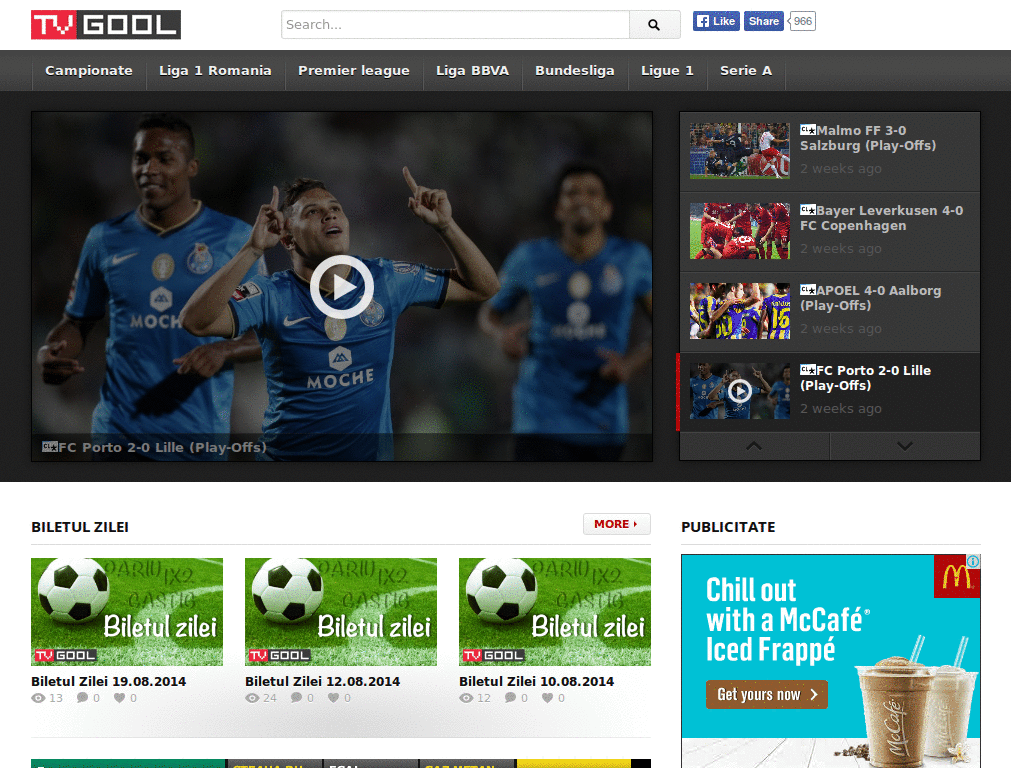Open the Bundesliga menu item
Viewport: 1024px width, 768px height.
click(x=575, y=71)
